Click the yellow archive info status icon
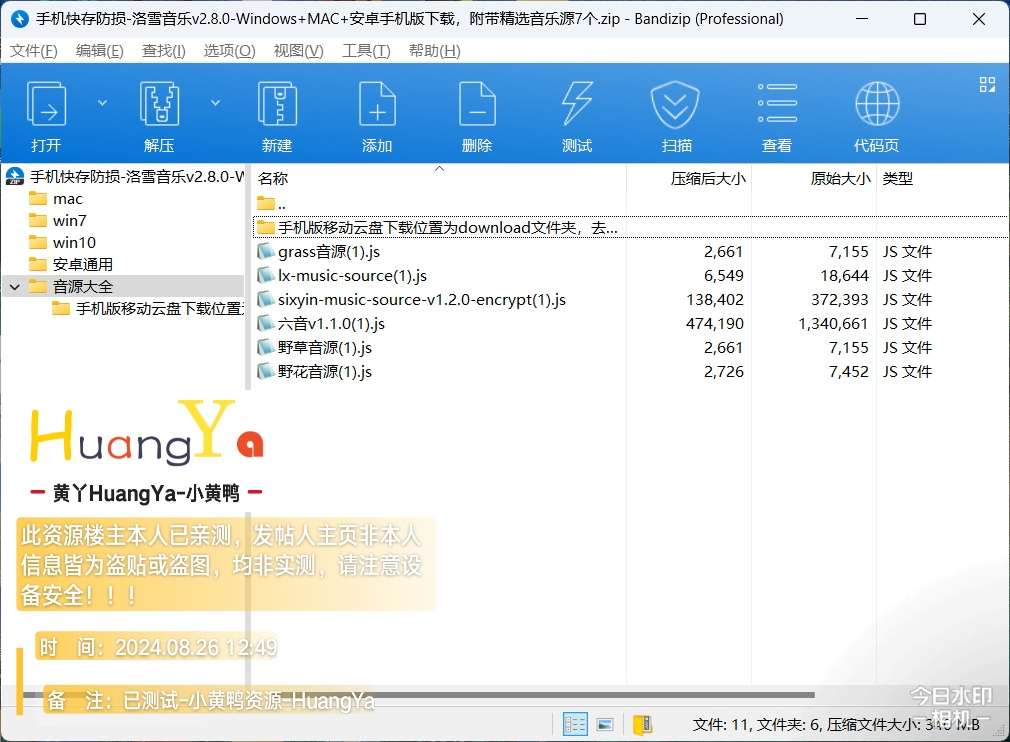 click(x=643, y=725)
